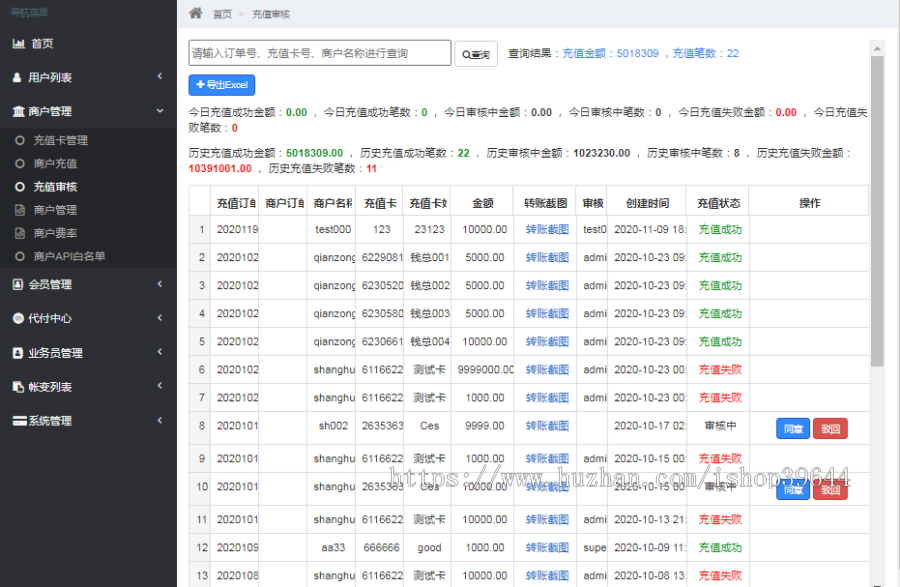Click card name good in row 12
The height and width of the screenshot is (587, 900).
(x=429, y=547)
